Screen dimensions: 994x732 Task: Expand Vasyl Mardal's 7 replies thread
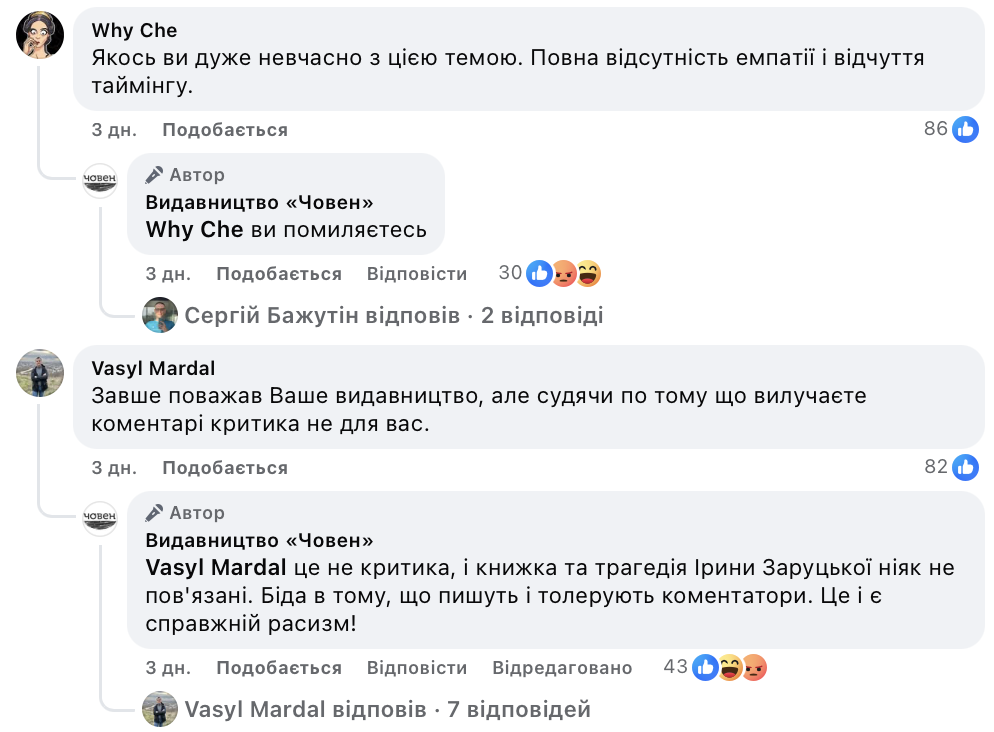pos(388,710)
